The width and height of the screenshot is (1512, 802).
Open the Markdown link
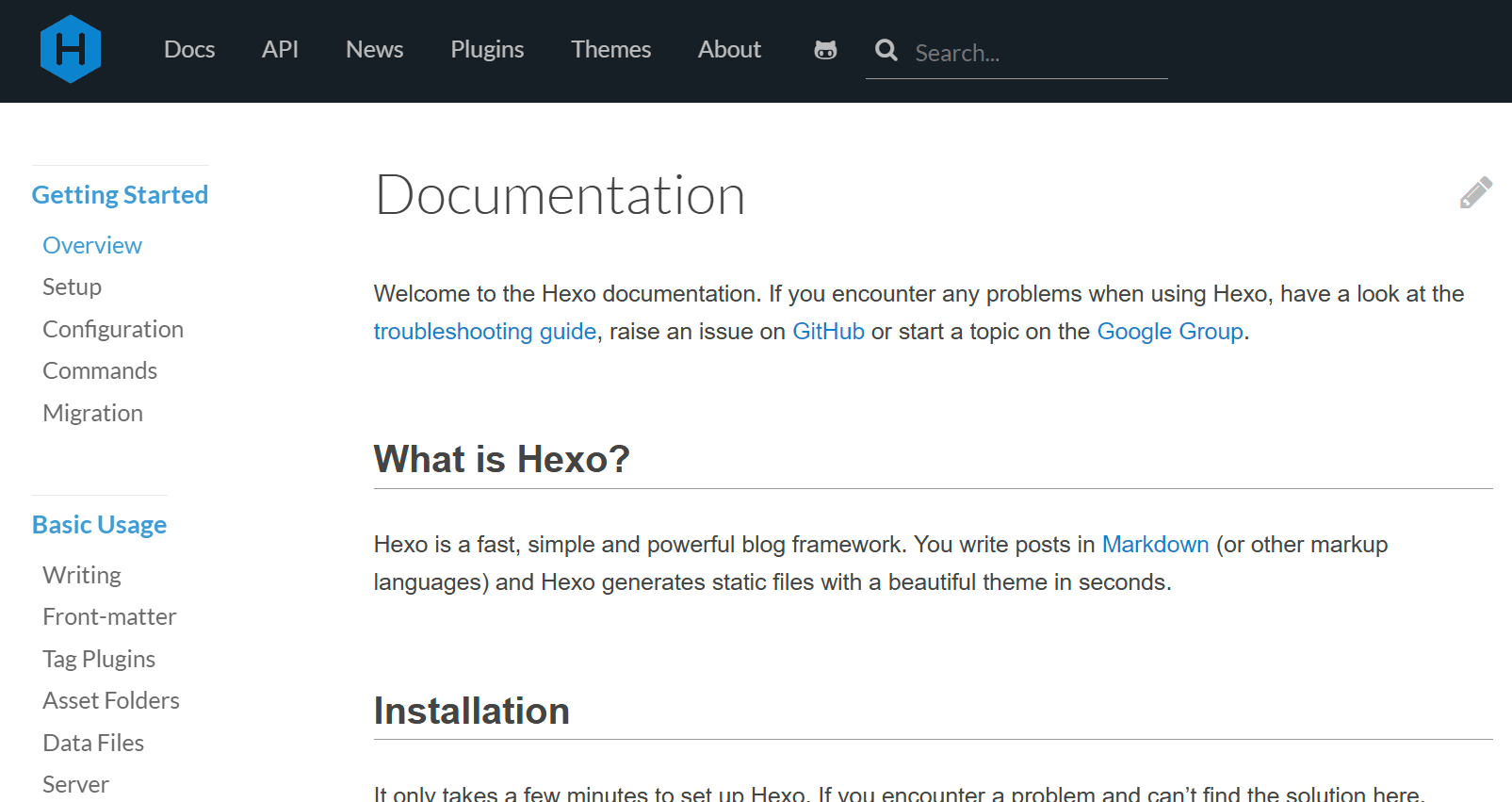coord(1155,545)
